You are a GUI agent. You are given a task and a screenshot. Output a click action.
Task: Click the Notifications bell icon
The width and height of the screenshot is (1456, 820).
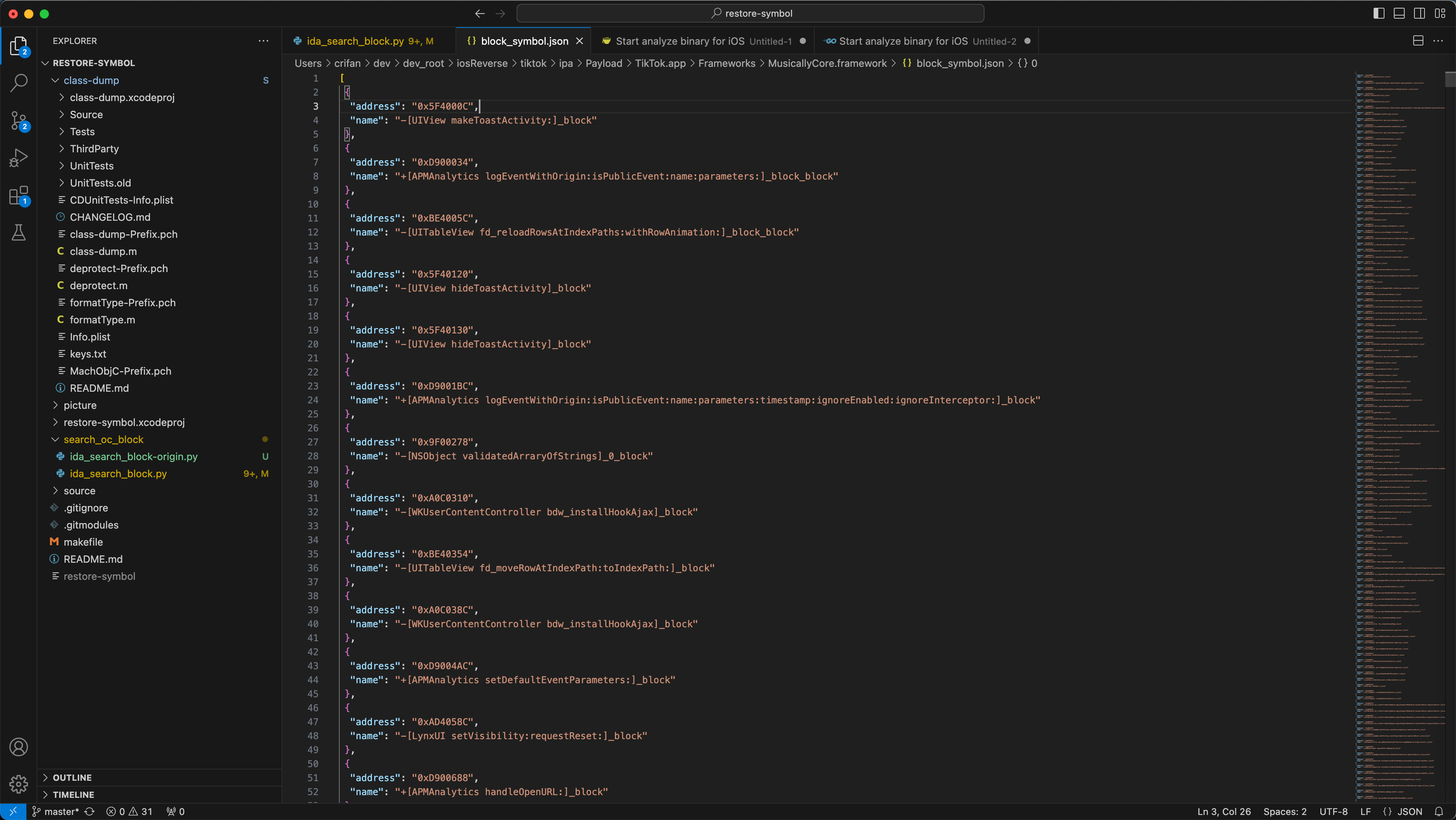click(x=1439, y=811)
